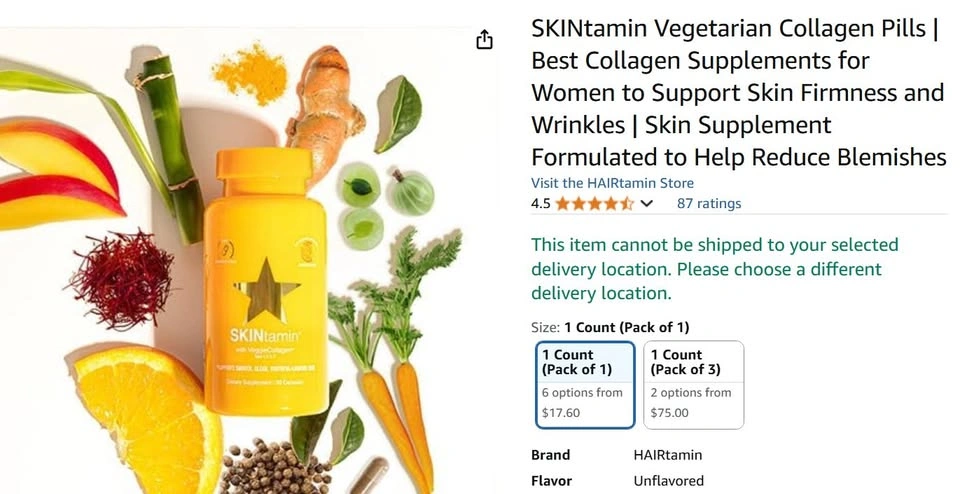Click the share icon above the product image
This screenshot has width=960, height=494.
click(x=484, y=40)
